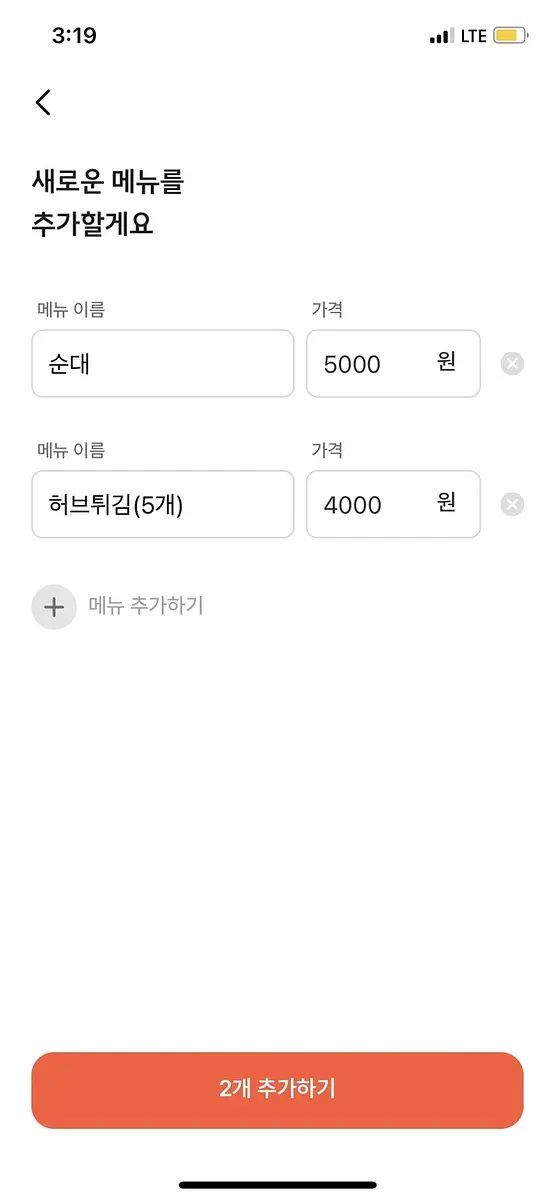Tap the 원 unit beside 4000
The width and height of the screenshot is (555, 1200).
click(447, 503)
